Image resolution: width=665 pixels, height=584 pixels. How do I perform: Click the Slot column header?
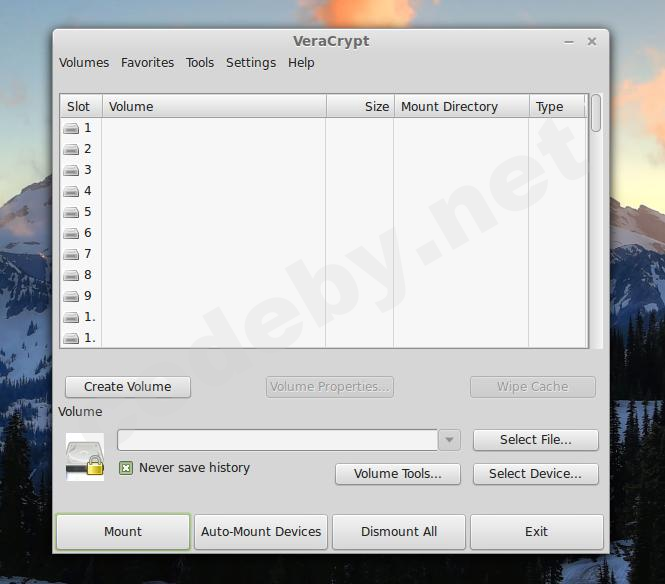[x=81, y=106]
